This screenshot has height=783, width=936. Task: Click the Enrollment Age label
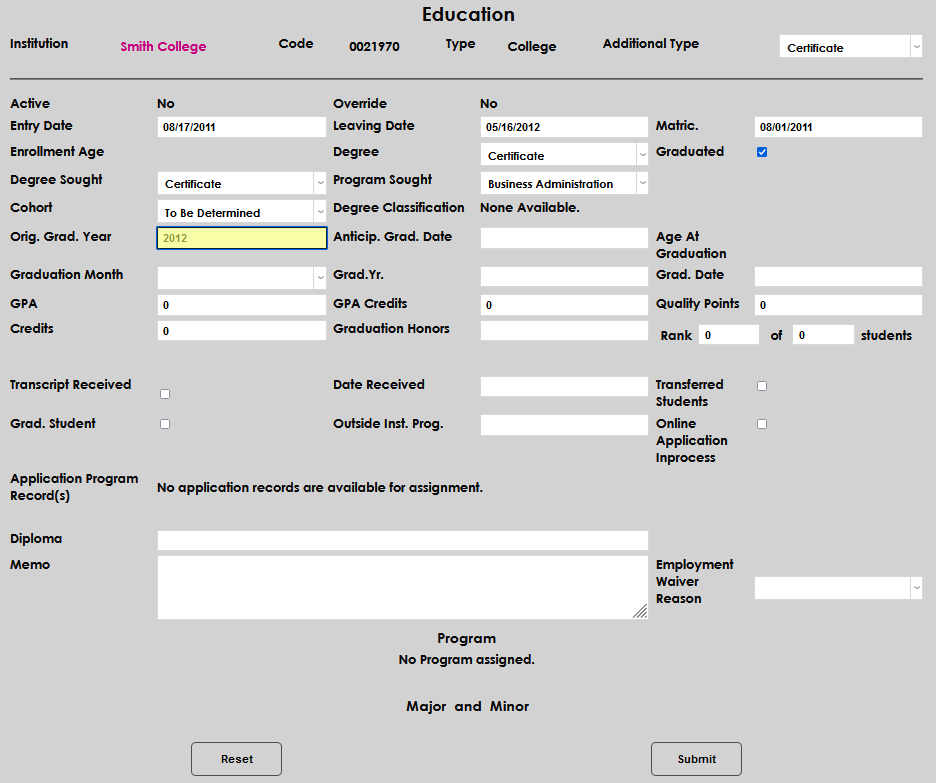(57, 152)
